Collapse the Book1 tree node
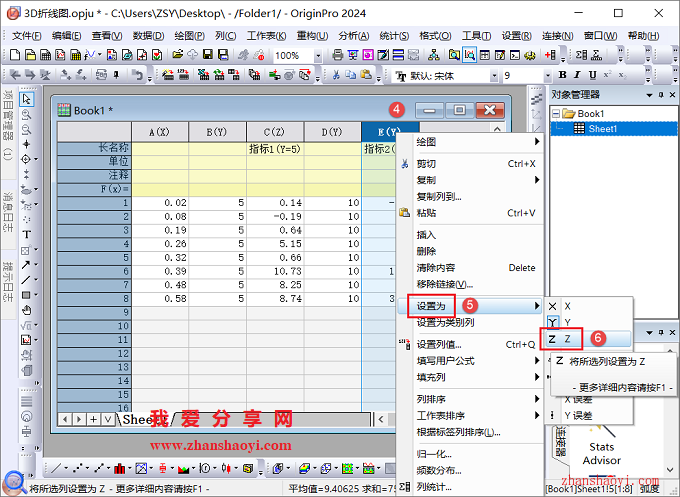The image size is (680, 497). [556, 114]
